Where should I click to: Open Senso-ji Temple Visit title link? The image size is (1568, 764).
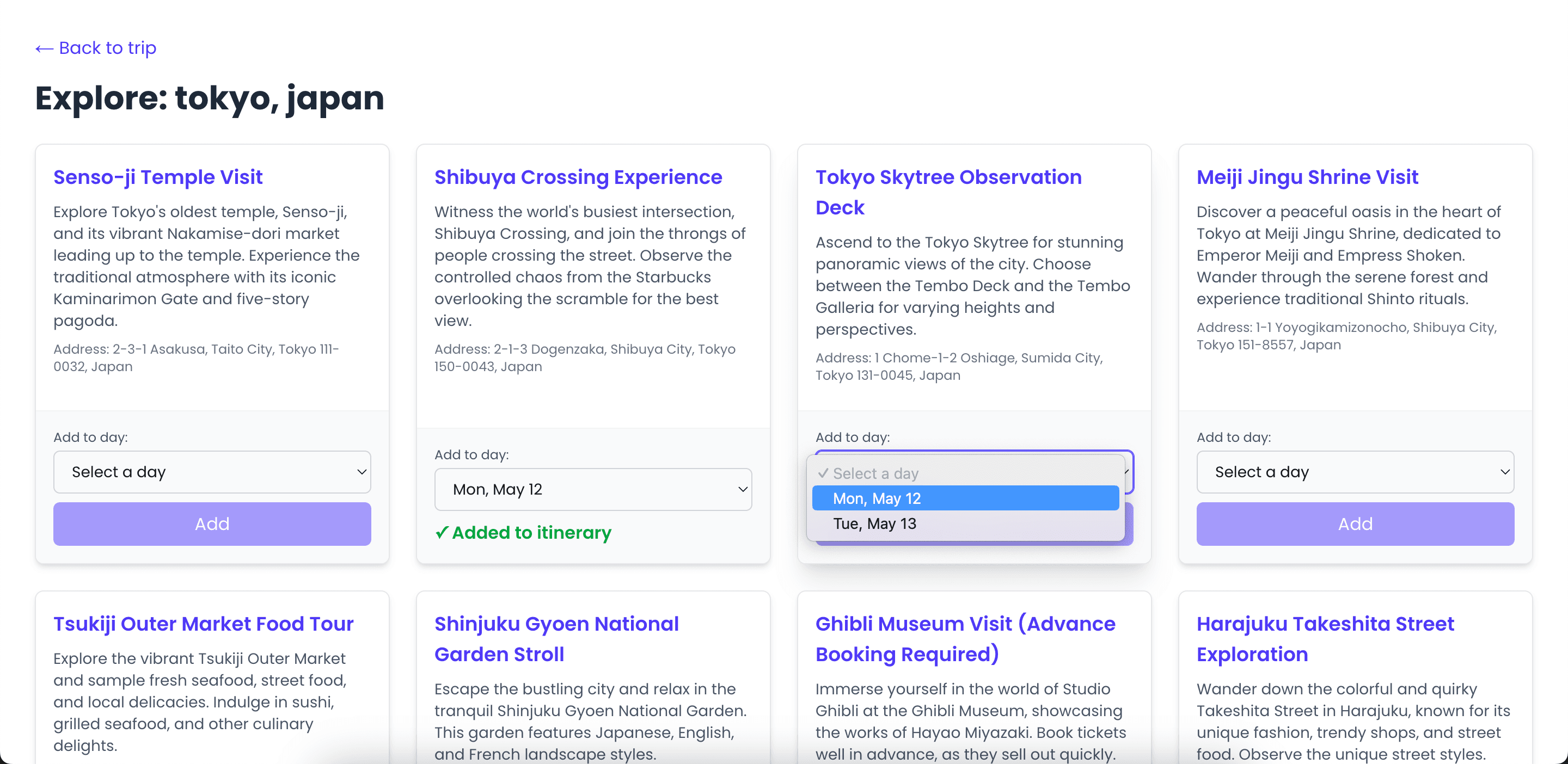(158, 177)
